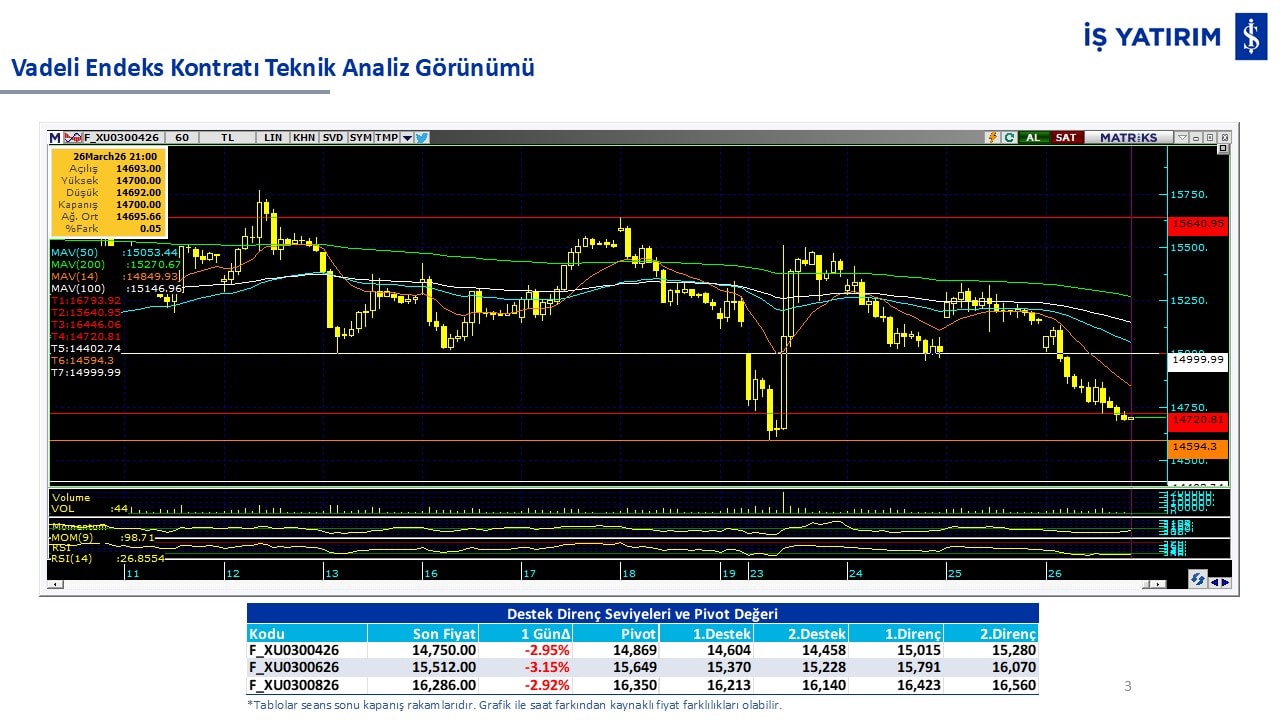Click the horizontal scrollbar right arrow
Viewport: 1280px width, 720px height.
coord(1159,584)
